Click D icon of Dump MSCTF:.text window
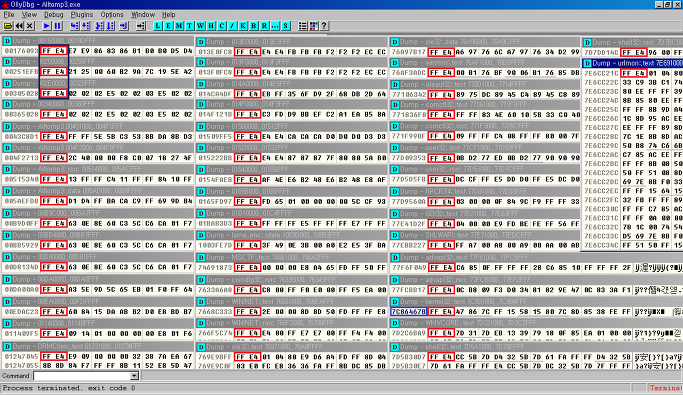This screenshot has height=395, width=683. pos(201,257)
